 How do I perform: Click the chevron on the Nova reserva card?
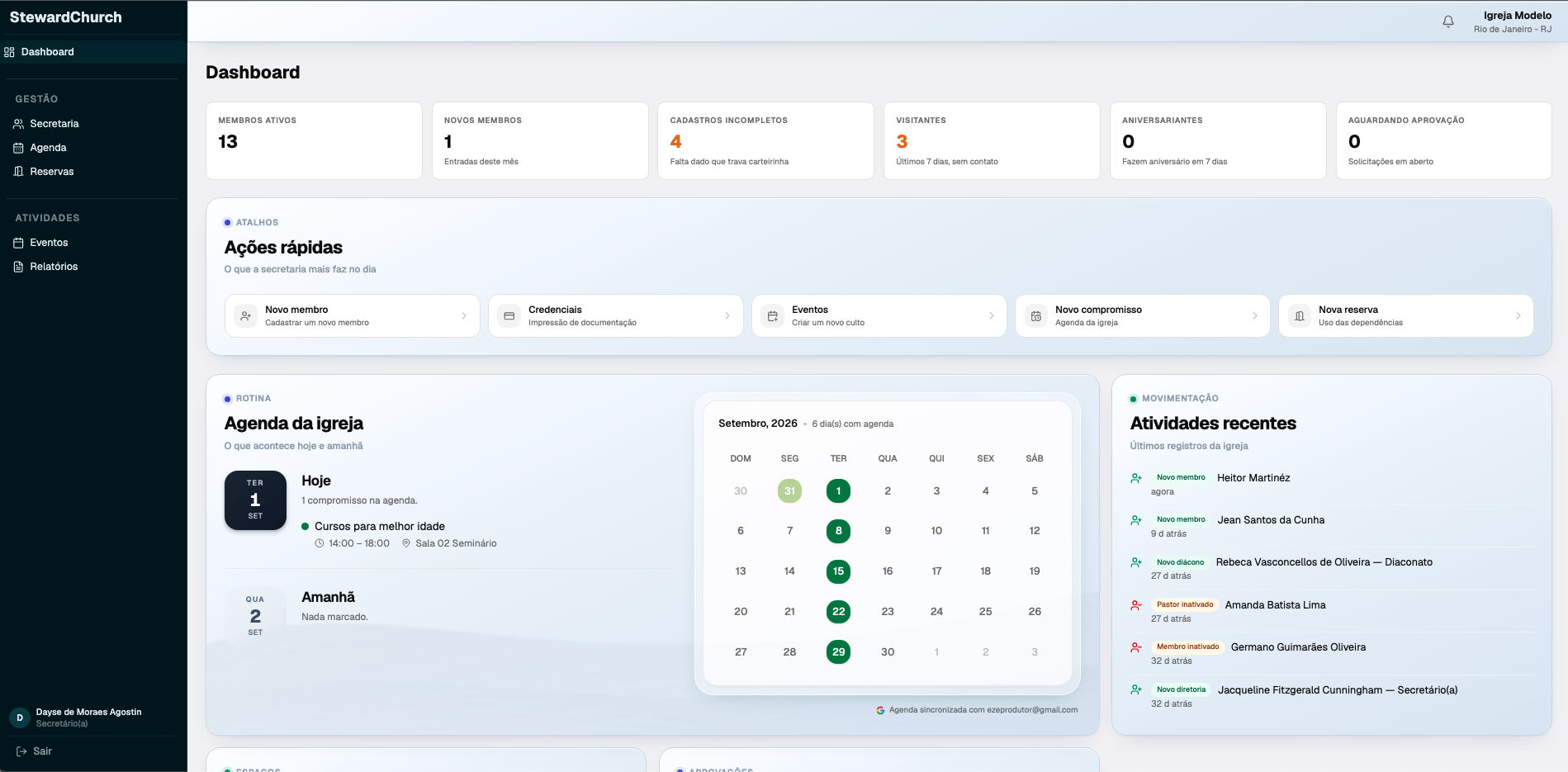point(1518,316)
